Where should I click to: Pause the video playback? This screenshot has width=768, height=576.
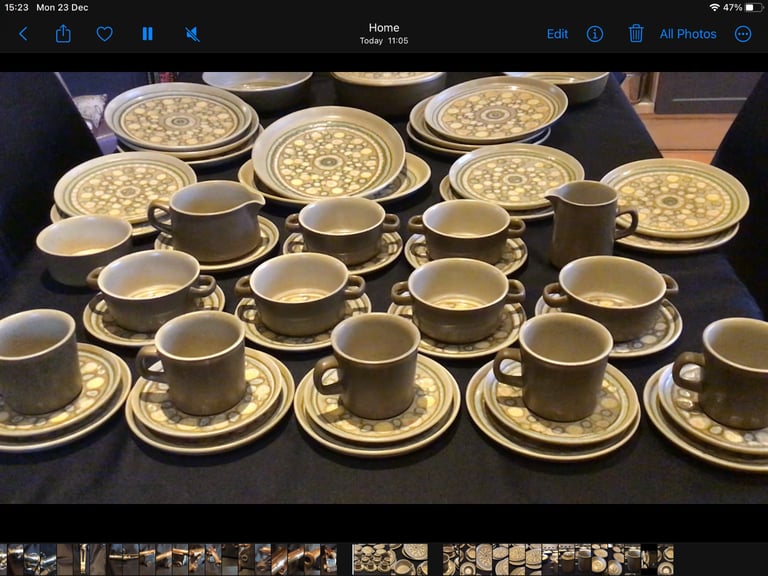147,34
